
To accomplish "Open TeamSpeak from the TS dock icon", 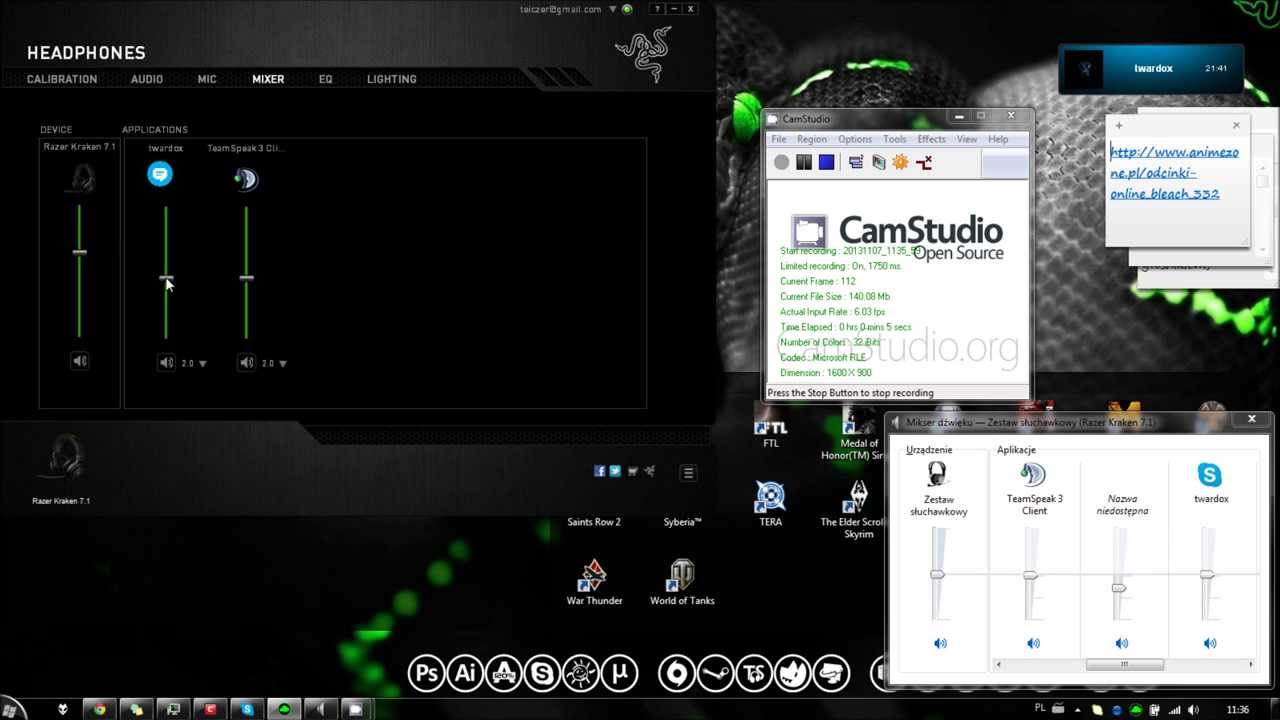I will click(753, 673).
